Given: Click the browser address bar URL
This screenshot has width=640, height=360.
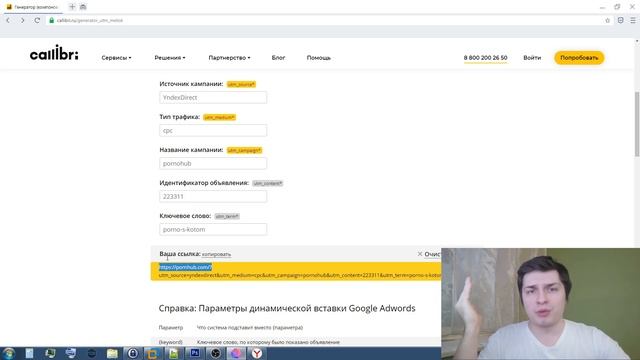Looking at the screenshot, I should [90, 20].
